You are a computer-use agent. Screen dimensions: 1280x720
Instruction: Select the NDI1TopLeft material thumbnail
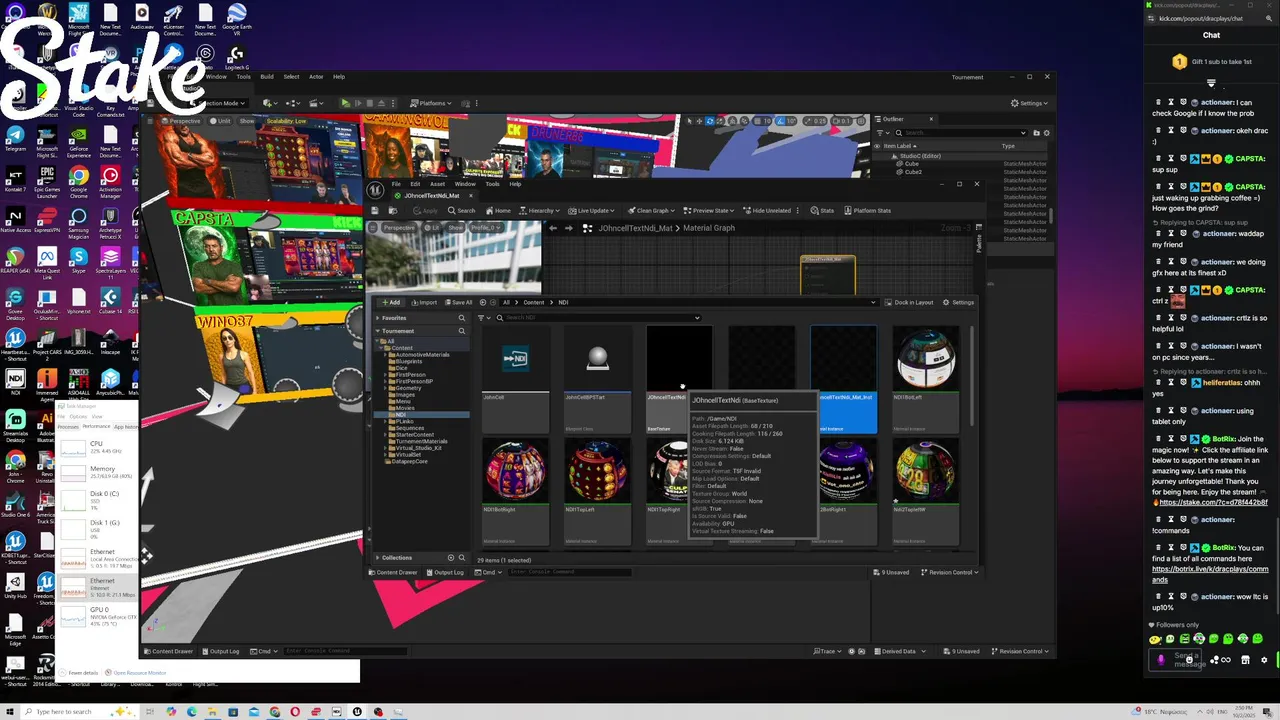tap(597, 471)
